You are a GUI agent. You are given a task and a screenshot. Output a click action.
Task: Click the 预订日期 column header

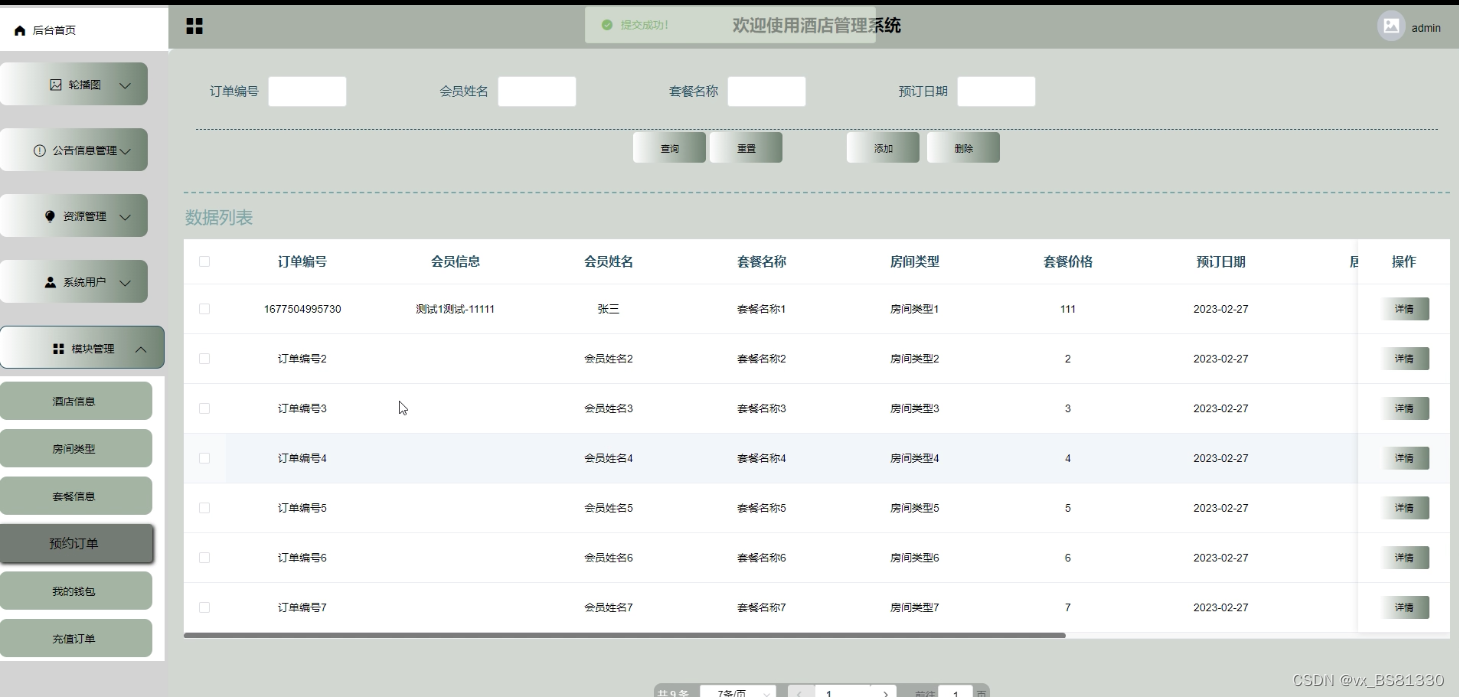[x=1220, y=262]
